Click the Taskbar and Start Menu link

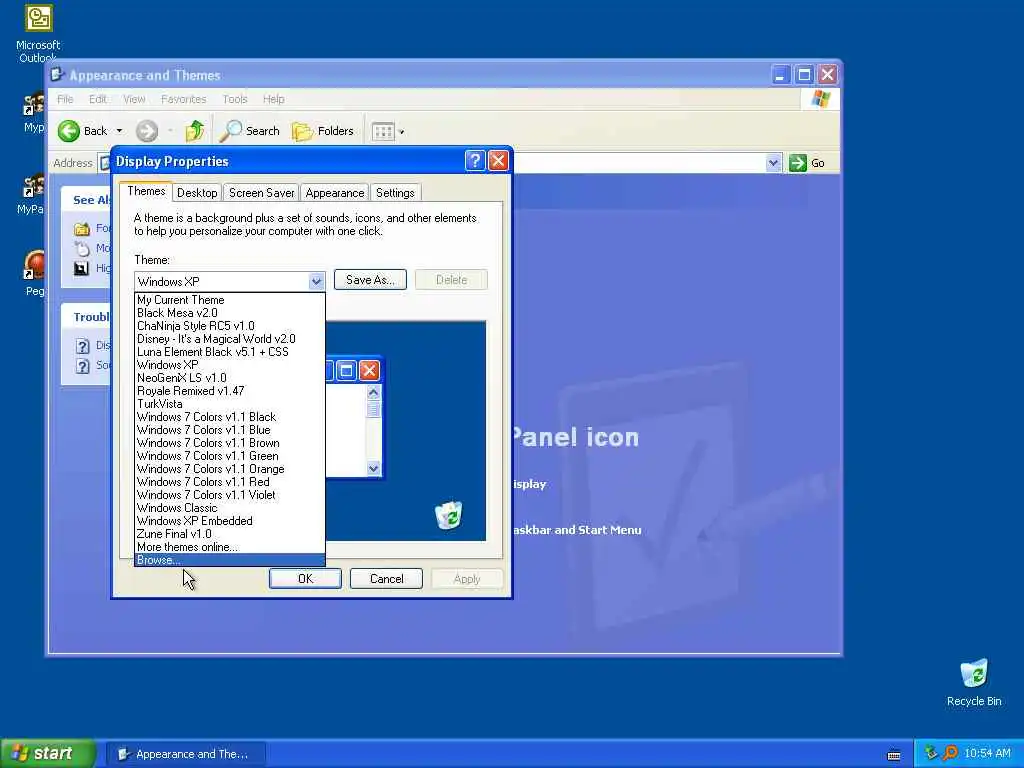click(577, 530)
